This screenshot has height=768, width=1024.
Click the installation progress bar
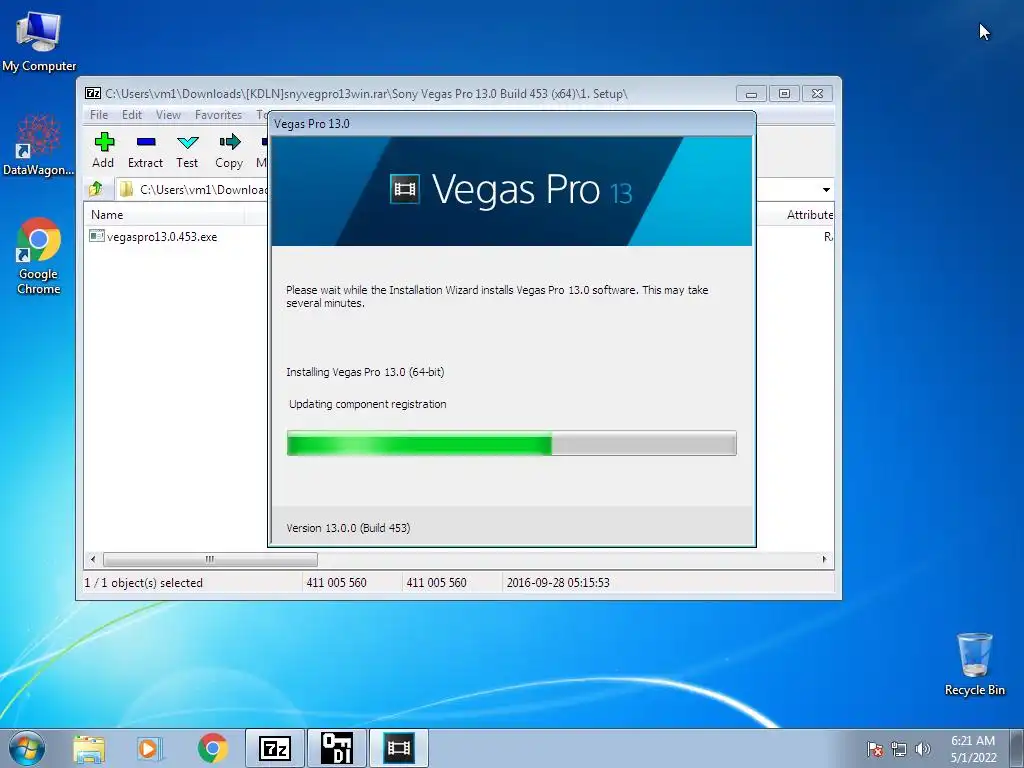[x=511, y=443]
